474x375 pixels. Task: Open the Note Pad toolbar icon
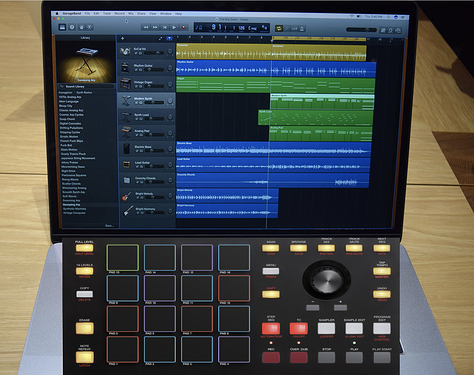coord(383,30)
